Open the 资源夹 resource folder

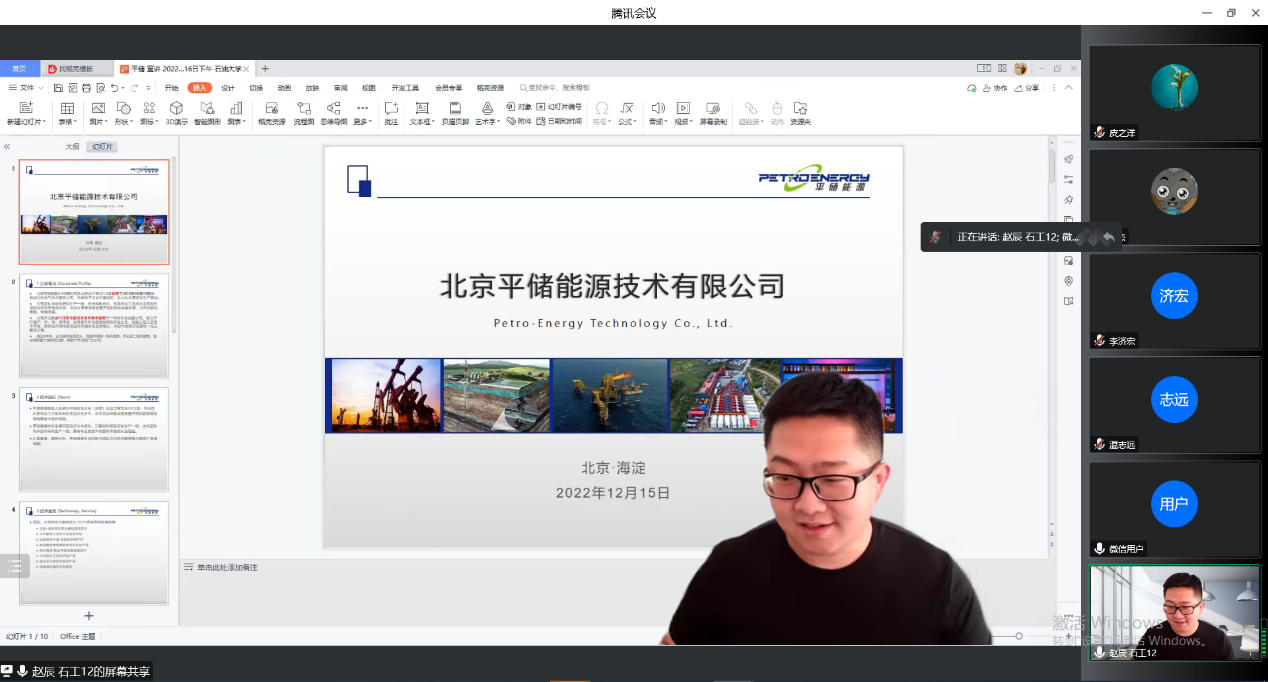click(x=800, y=108)
